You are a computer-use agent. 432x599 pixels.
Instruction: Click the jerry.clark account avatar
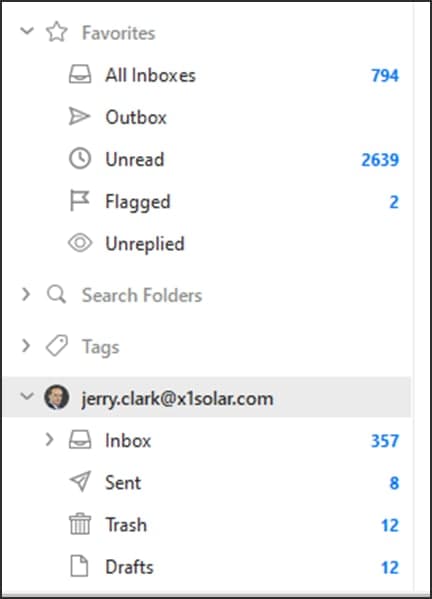(57, 397)
